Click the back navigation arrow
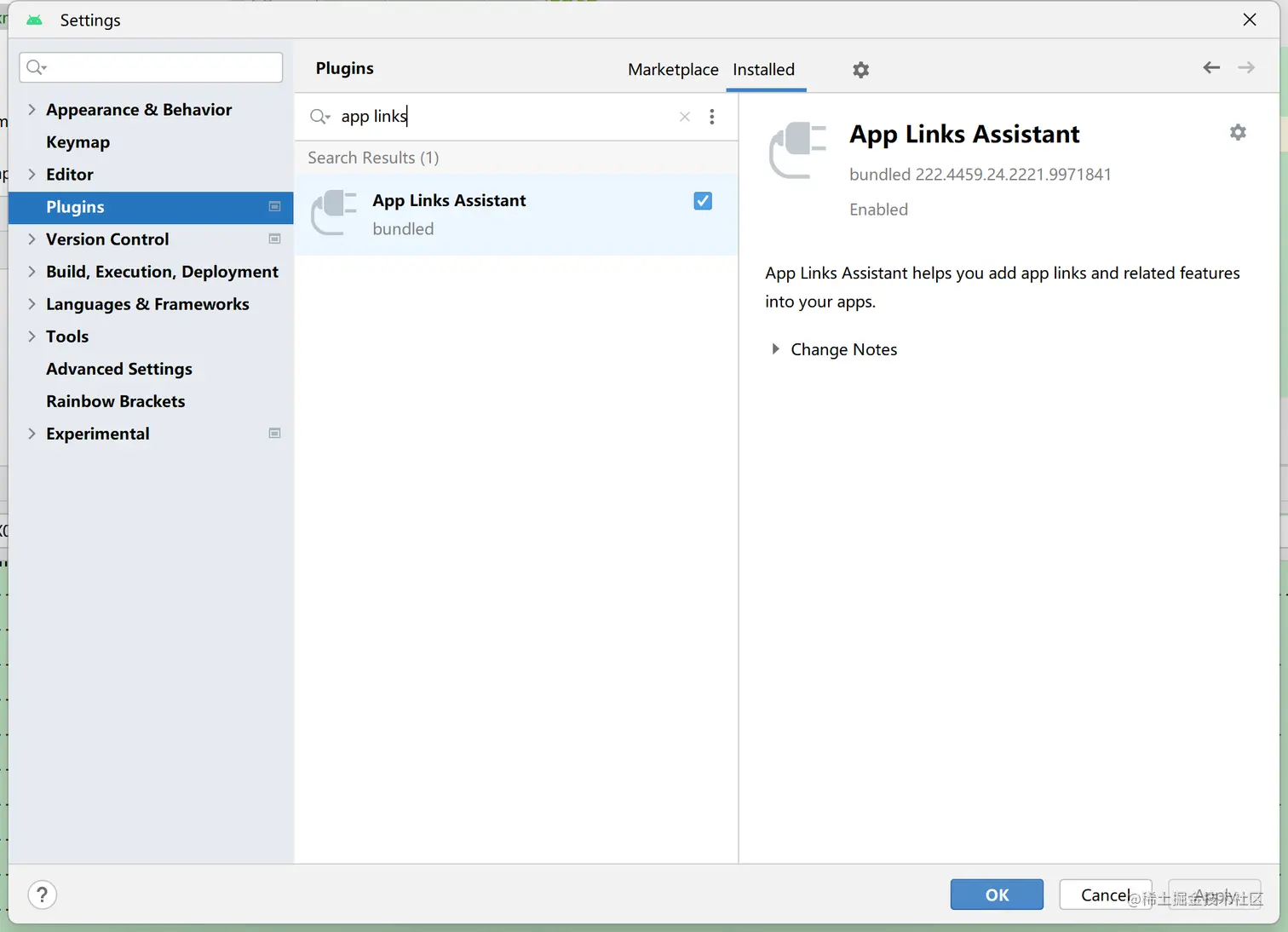The width and height of the screenshot is (1288, 932). (1211, 67)
